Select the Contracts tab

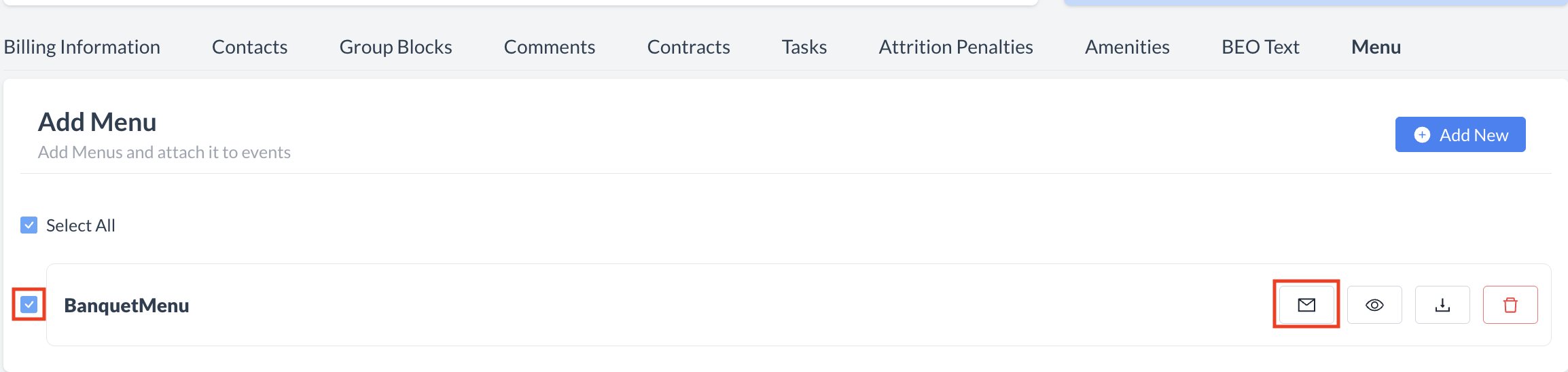tap(688, 47)
